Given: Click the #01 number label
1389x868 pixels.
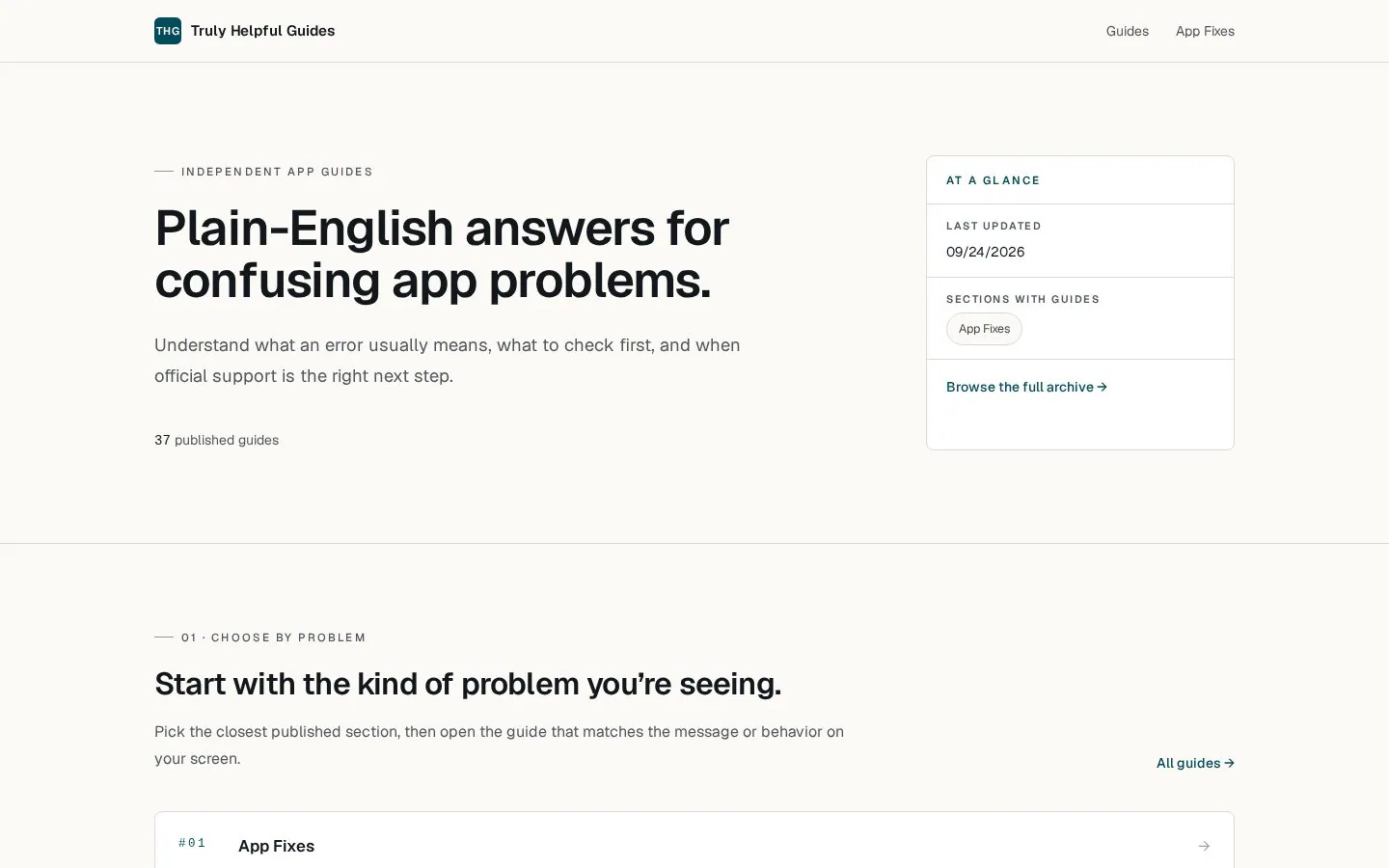Looking at the screenshot, I should (x=192, y=843).
